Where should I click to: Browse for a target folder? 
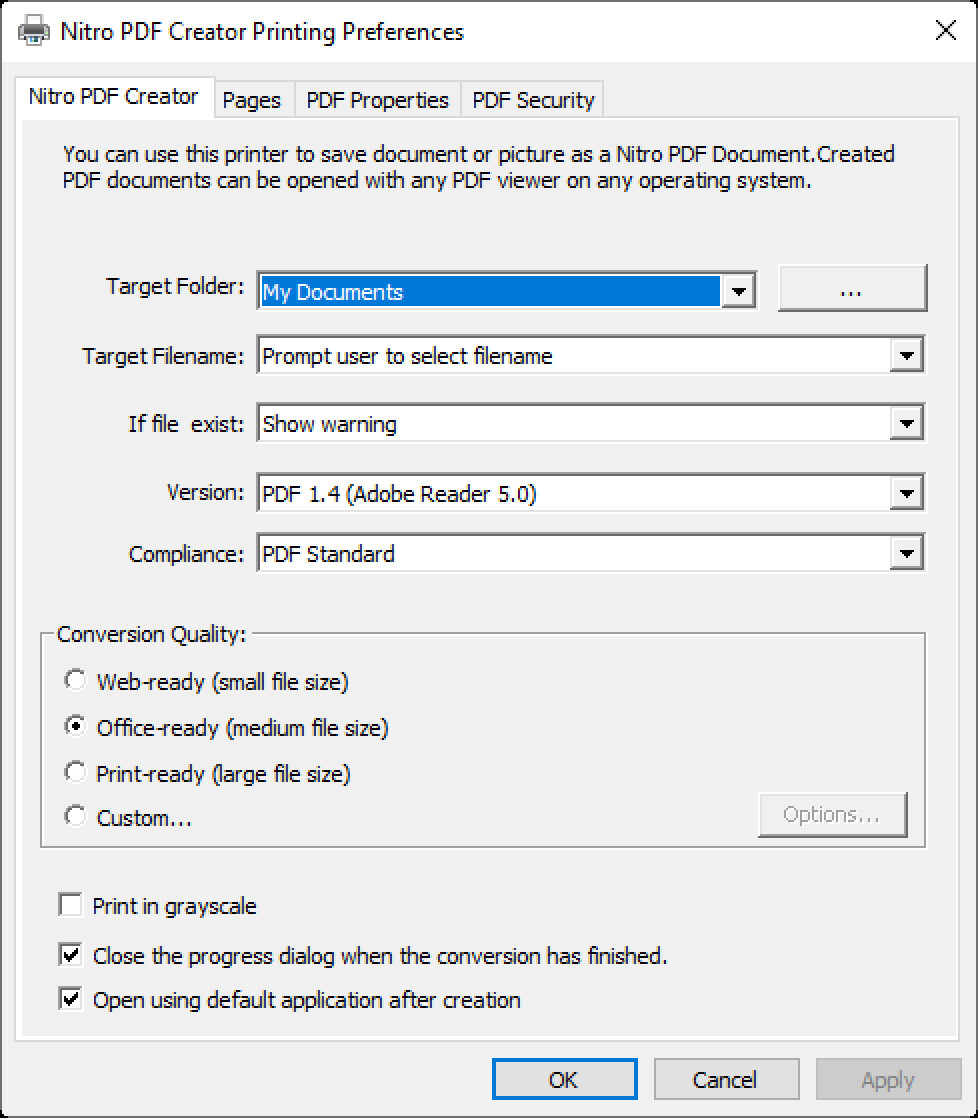coord(851,288)
